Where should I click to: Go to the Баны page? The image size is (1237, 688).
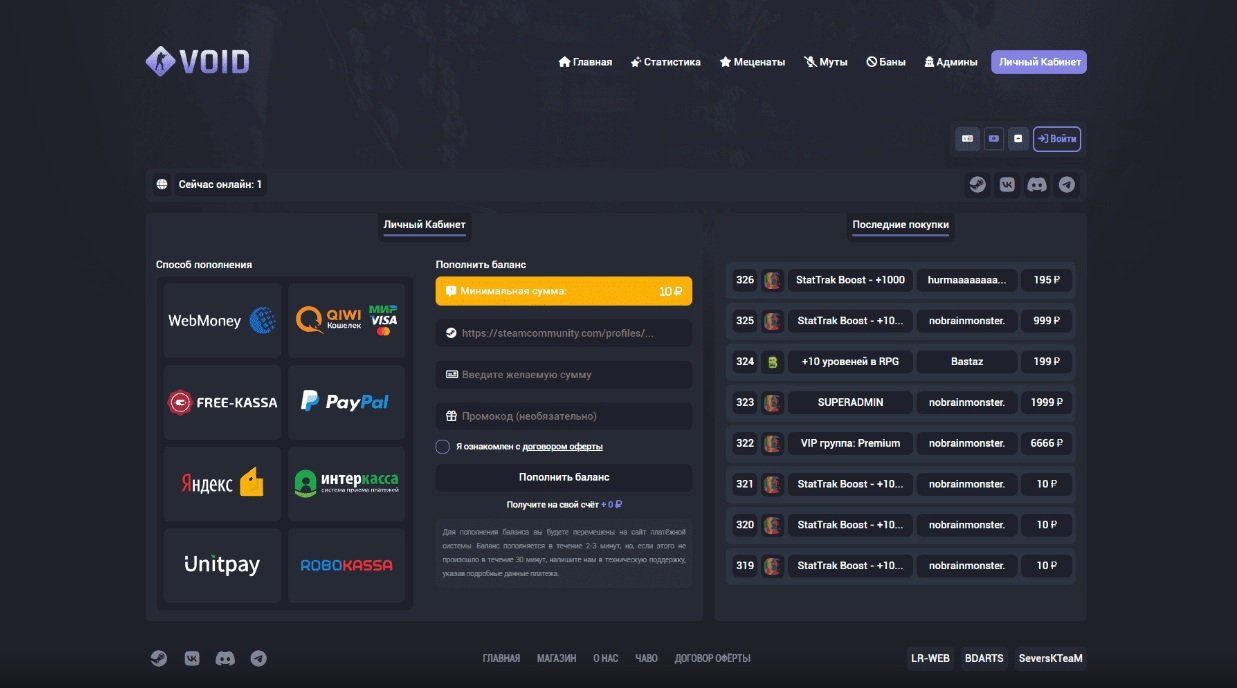coord(886,62)
